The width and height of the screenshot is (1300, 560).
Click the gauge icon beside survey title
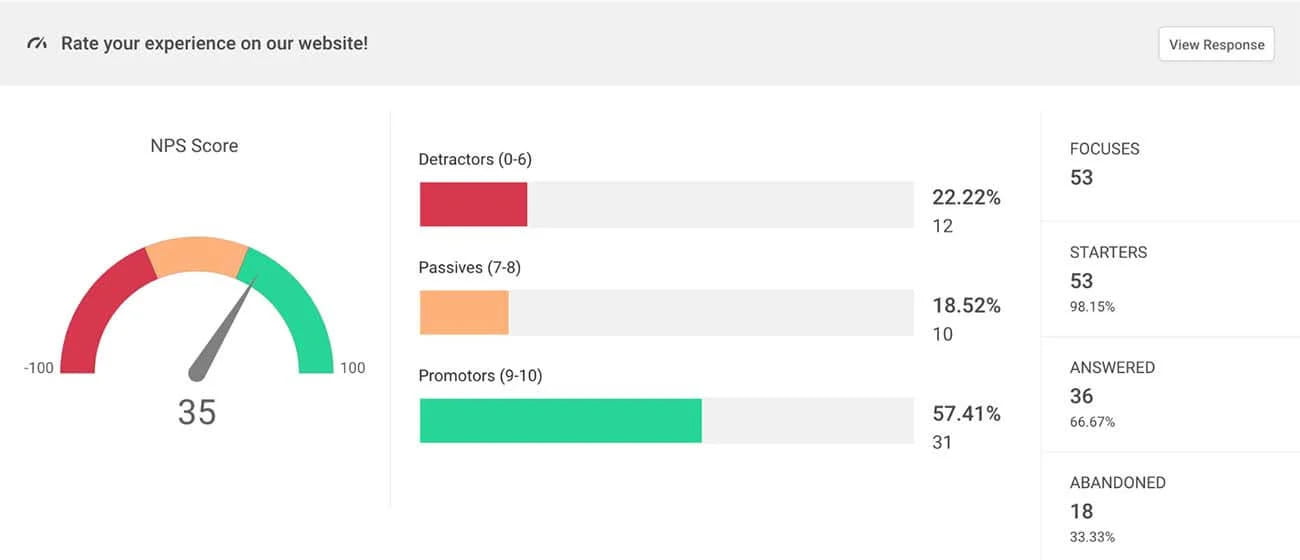pyautogui.click(x=37, y=44)
